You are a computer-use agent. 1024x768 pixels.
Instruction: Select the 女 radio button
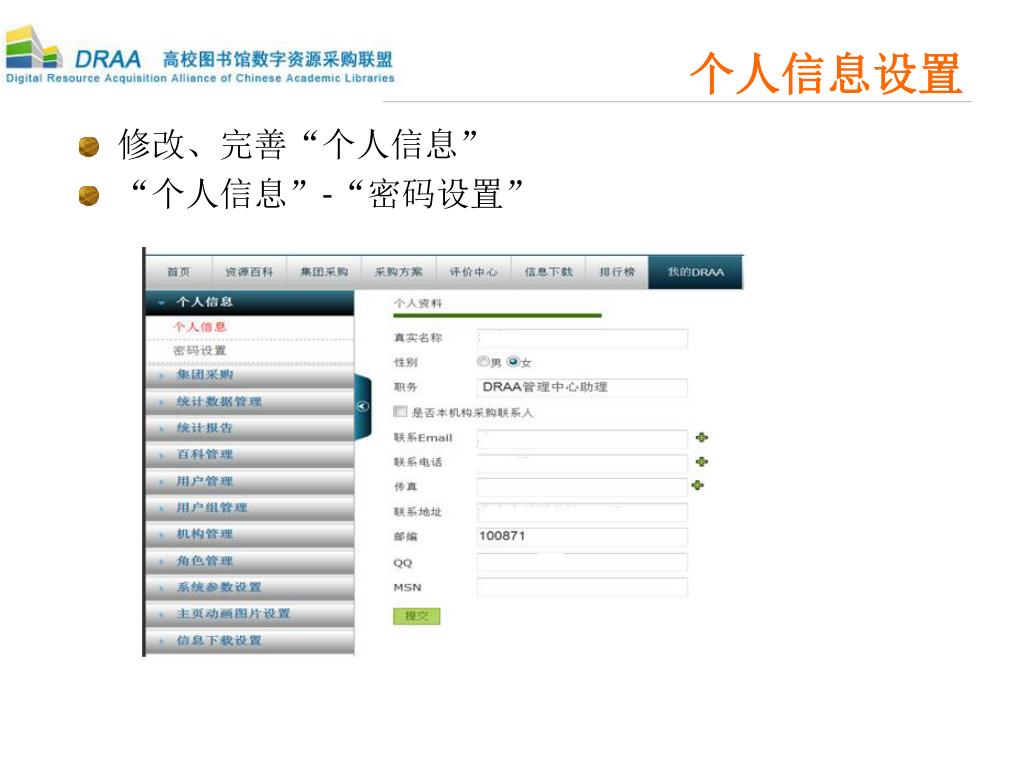(513, 361)
